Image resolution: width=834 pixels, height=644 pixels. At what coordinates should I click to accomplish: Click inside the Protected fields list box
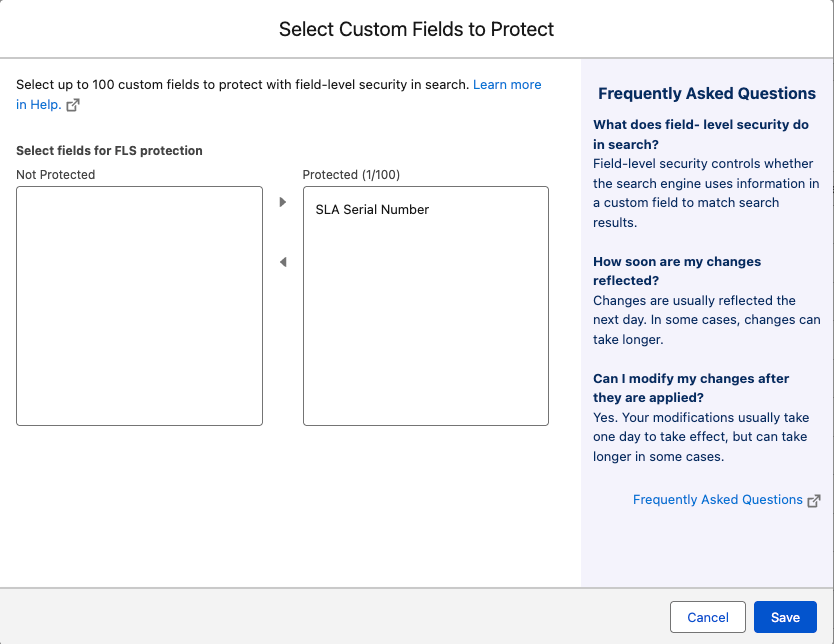[425, 320]
